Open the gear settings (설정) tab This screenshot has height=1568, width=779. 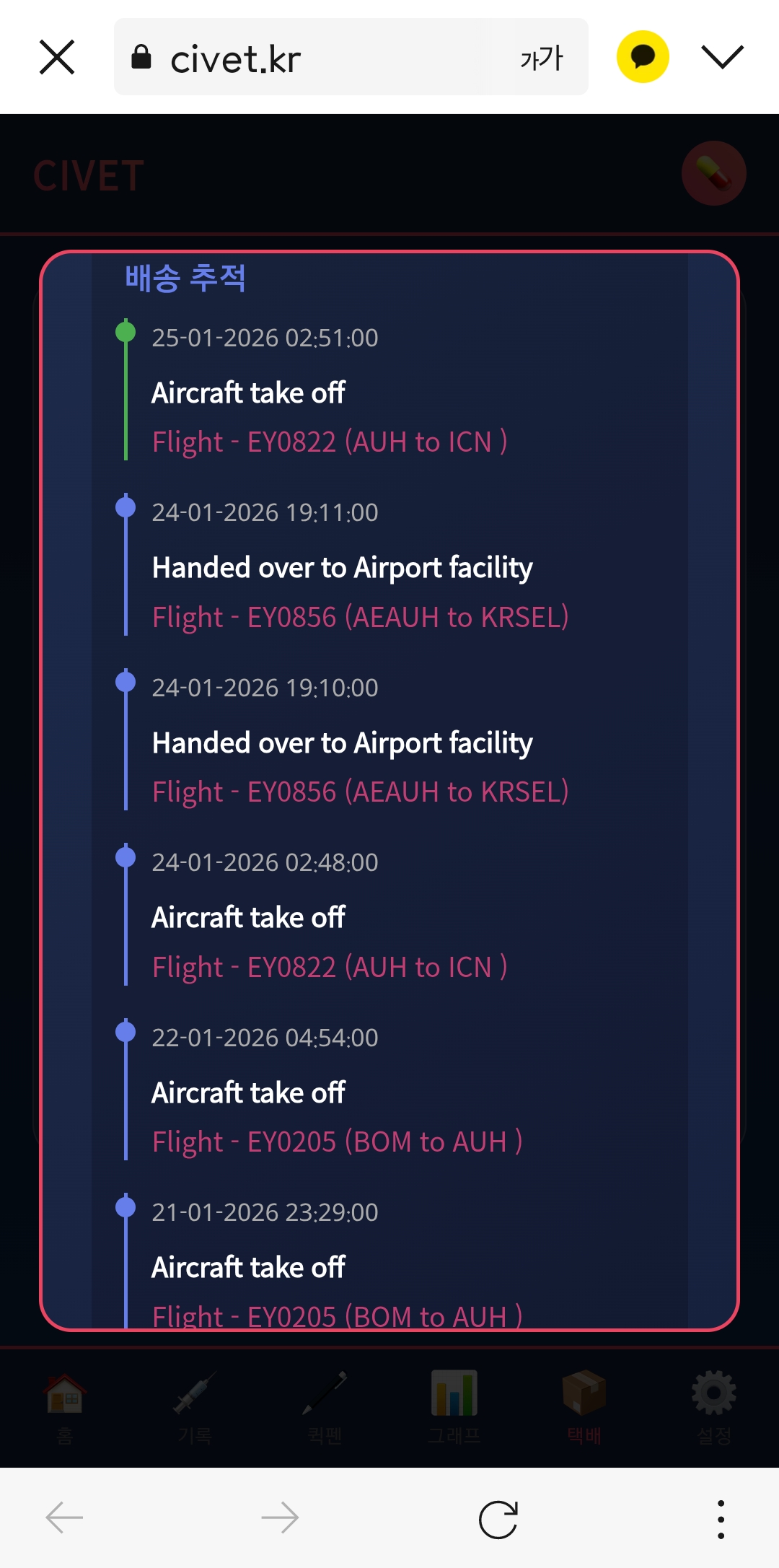(713, 1403)
